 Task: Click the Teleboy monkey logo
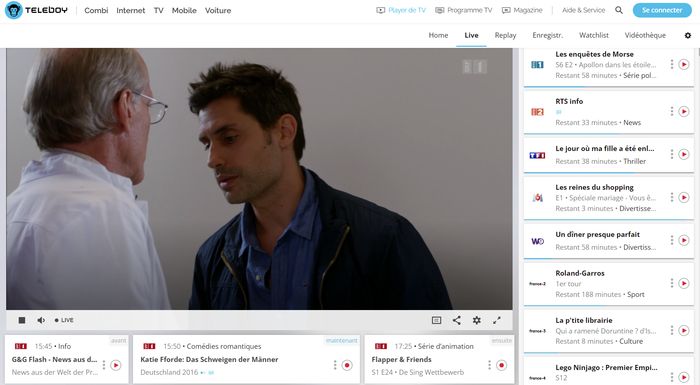(x=13, y=10)
